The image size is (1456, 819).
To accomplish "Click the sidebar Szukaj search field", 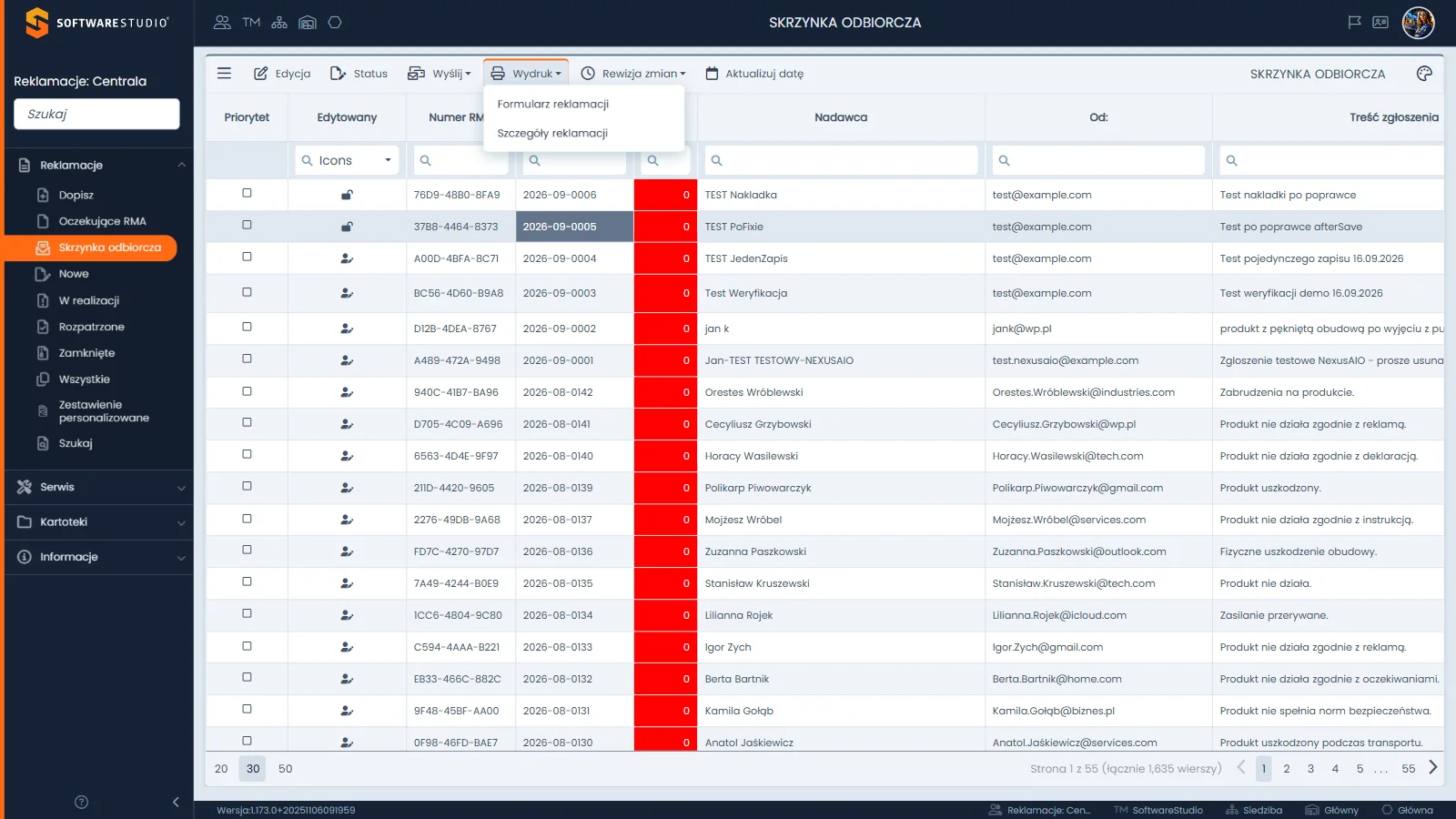I will coord(96,114).
